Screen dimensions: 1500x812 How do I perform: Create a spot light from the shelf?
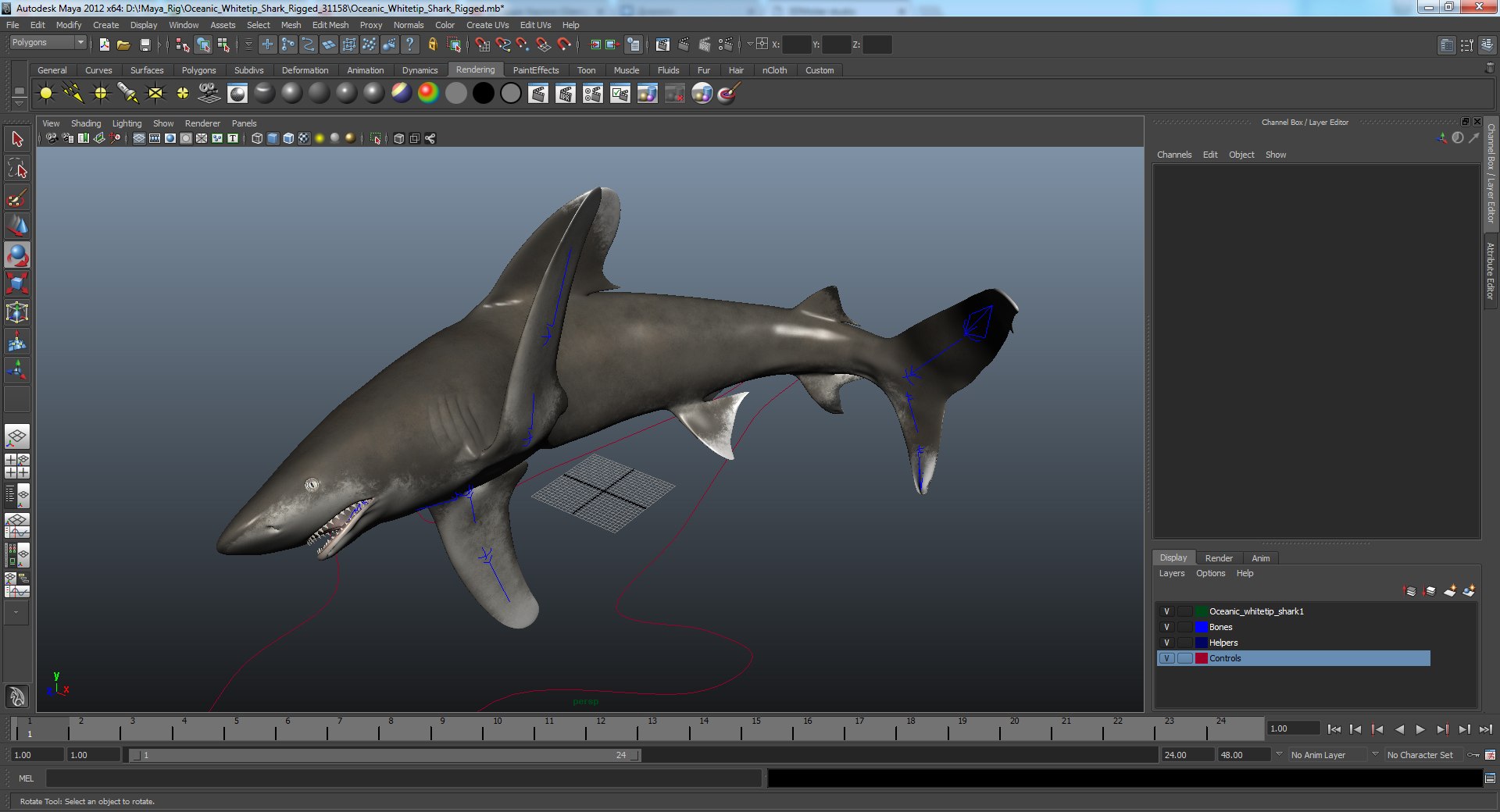tap(128, 94)
